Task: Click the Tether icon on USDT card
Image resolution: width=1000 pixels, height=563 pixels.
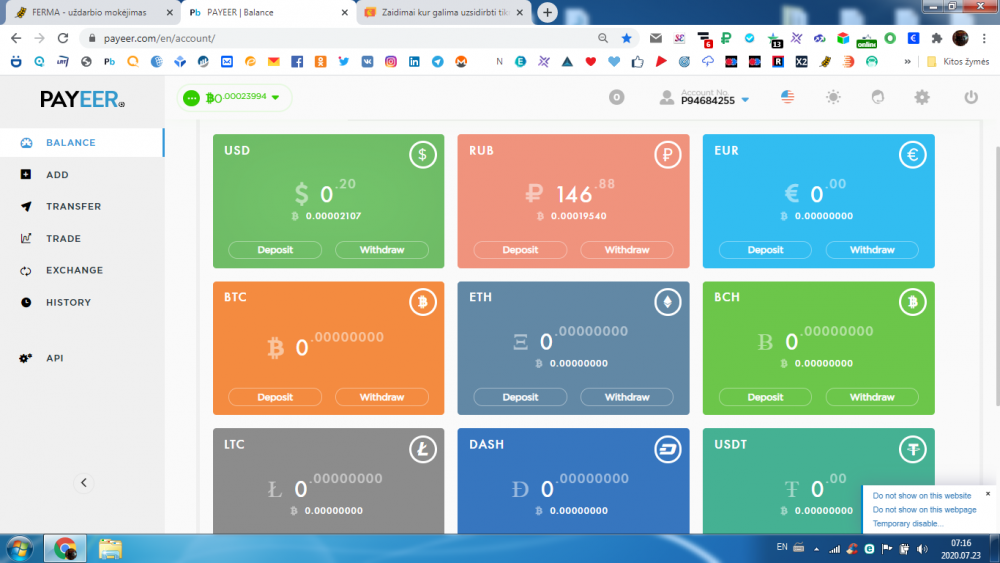Action: (x=913, y=450)
